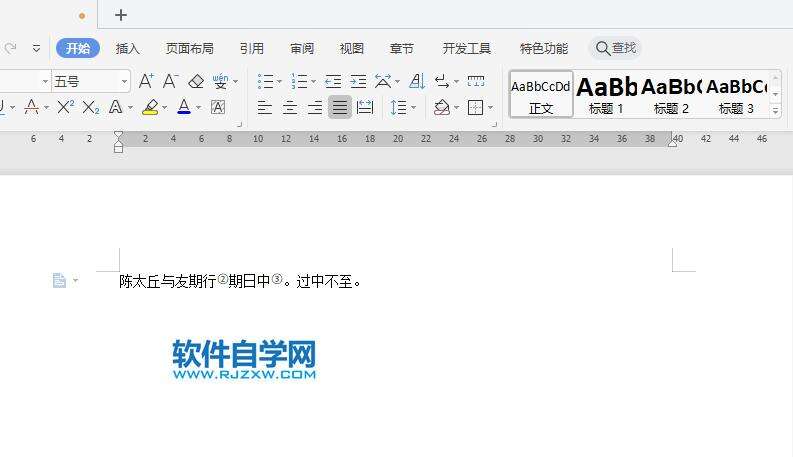Toggle center alignment

(290, 107)
